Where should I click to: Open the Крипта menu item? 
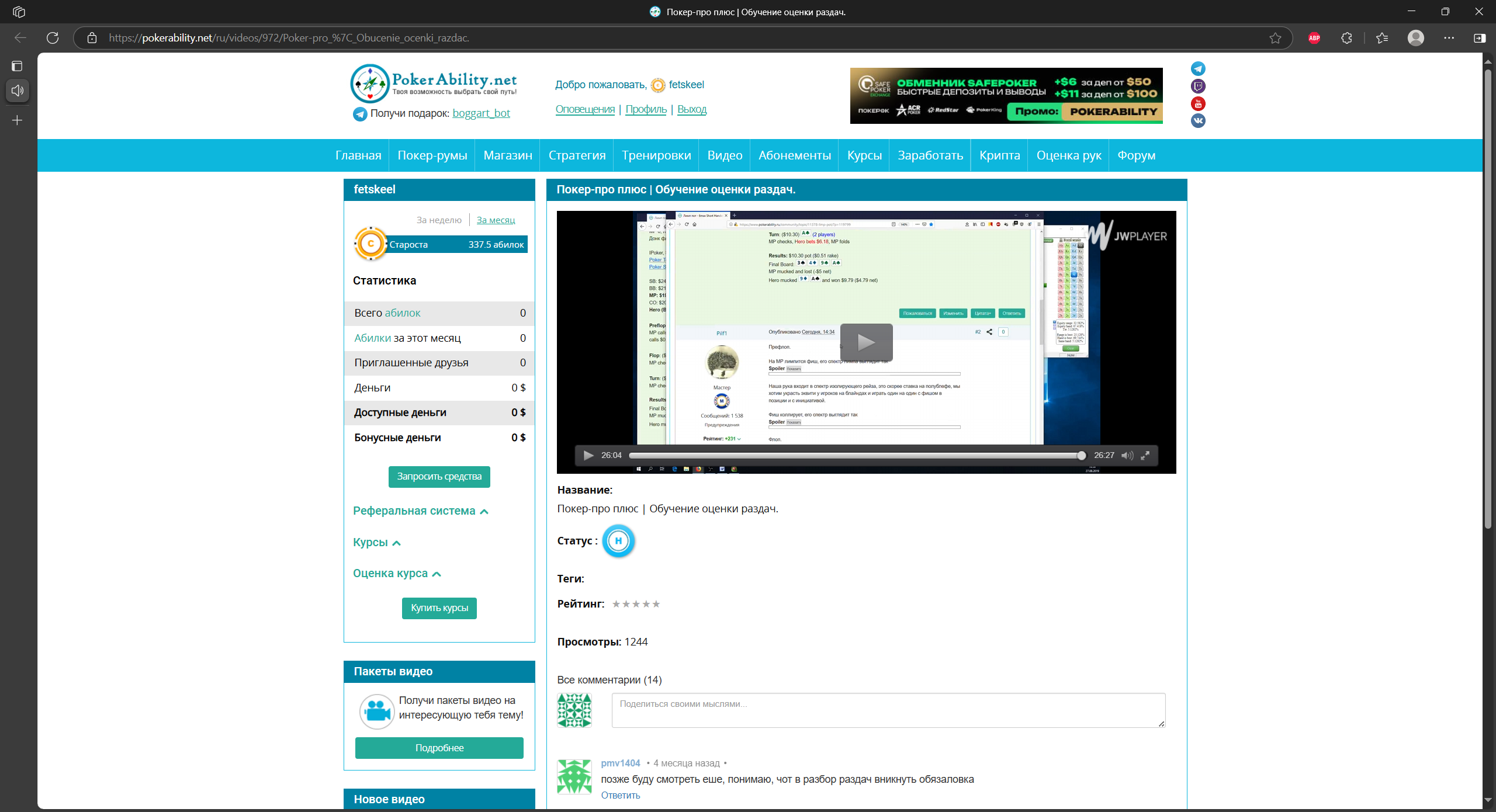click(x=1000, y=155)
